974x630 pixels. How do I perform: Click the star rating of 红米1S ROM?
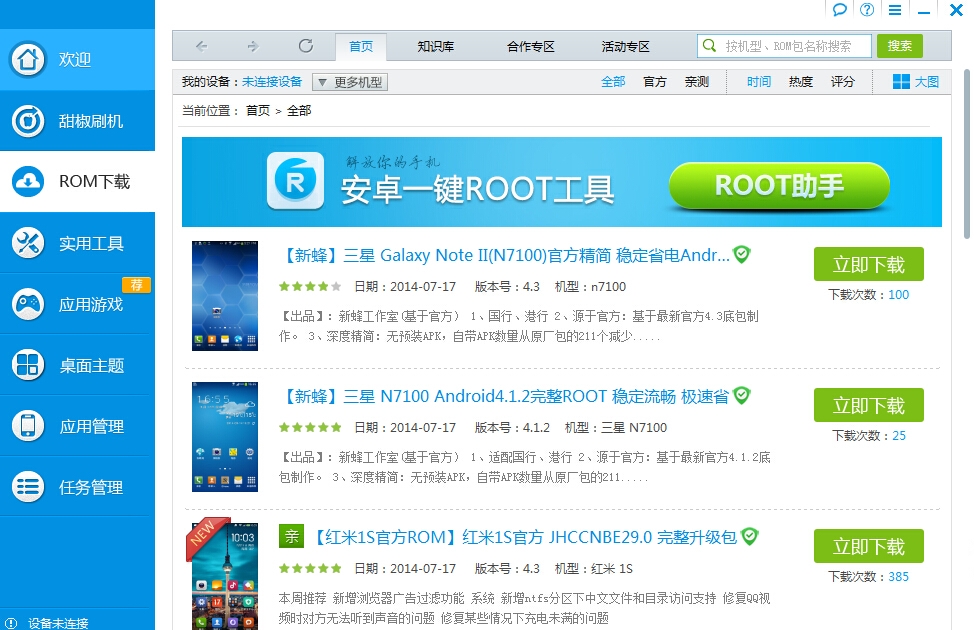click(310, 568)
